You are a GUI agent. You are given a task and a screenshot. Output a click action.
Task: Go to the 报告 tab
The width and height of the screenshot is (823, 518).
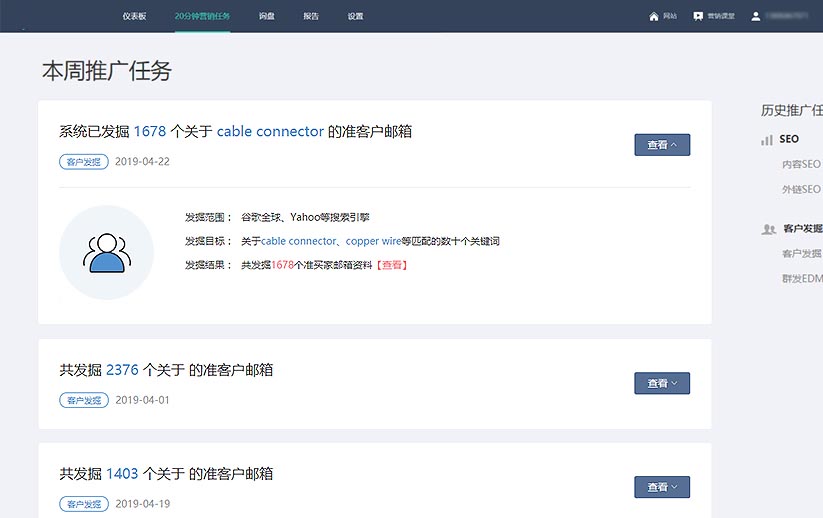[x=311, y=17]
